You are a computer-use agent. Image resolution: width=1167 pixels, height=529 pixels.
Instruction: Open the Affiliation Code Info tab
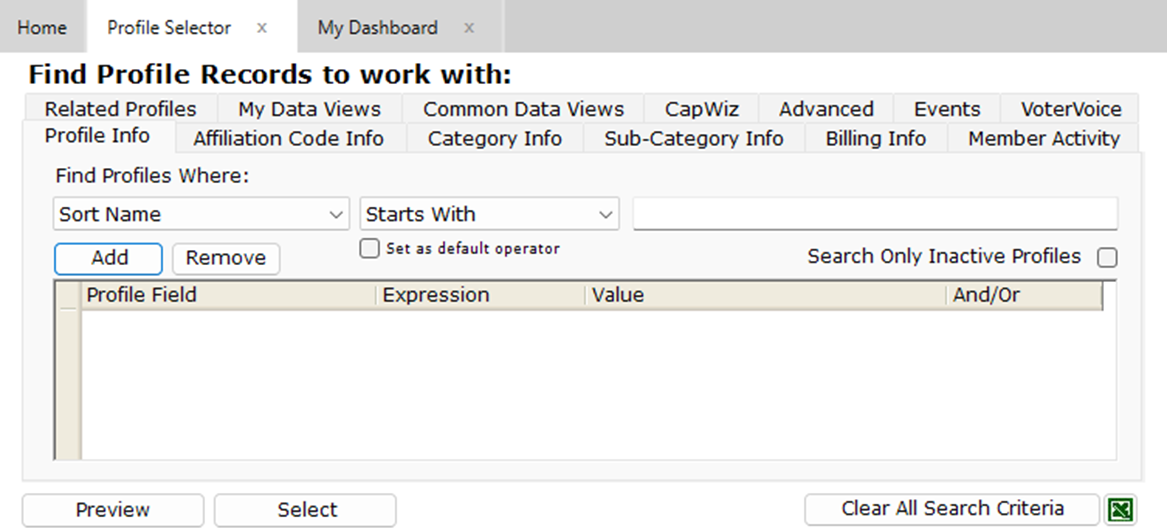[288, 139]
